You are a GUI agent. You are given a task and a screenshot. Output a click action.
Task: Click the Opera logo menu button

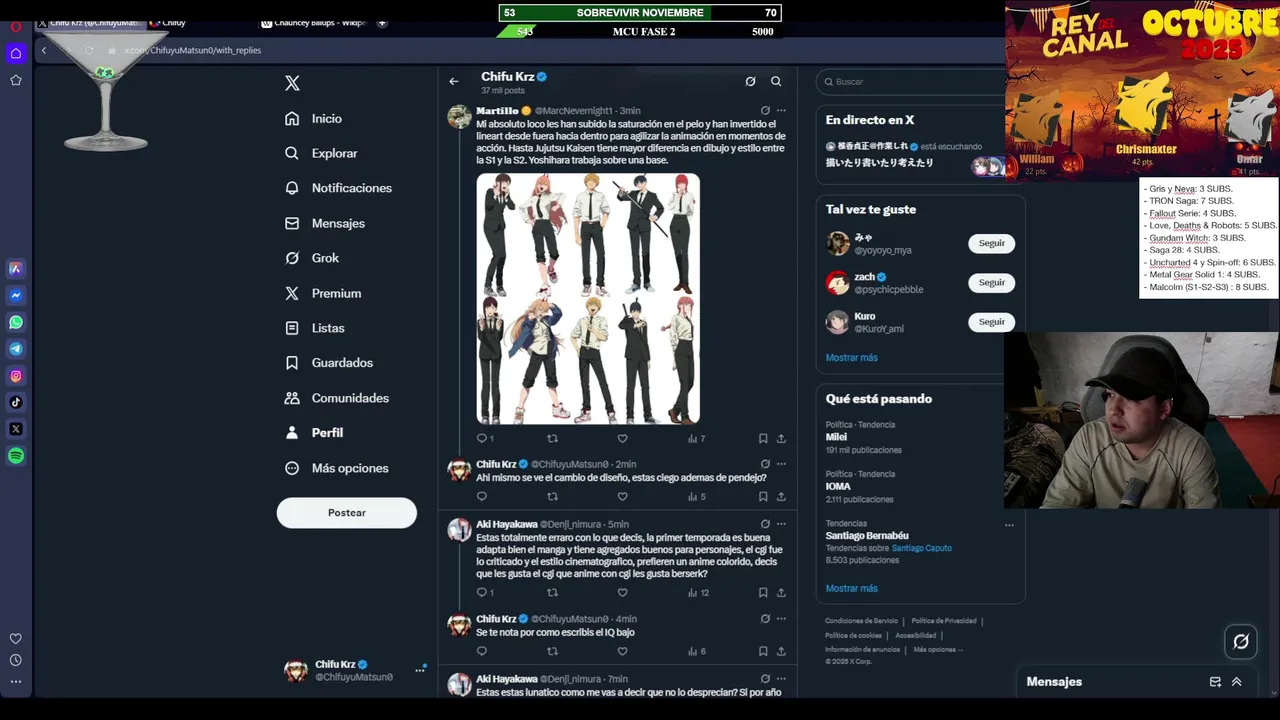pyautogui.click(x=15, y=25)
